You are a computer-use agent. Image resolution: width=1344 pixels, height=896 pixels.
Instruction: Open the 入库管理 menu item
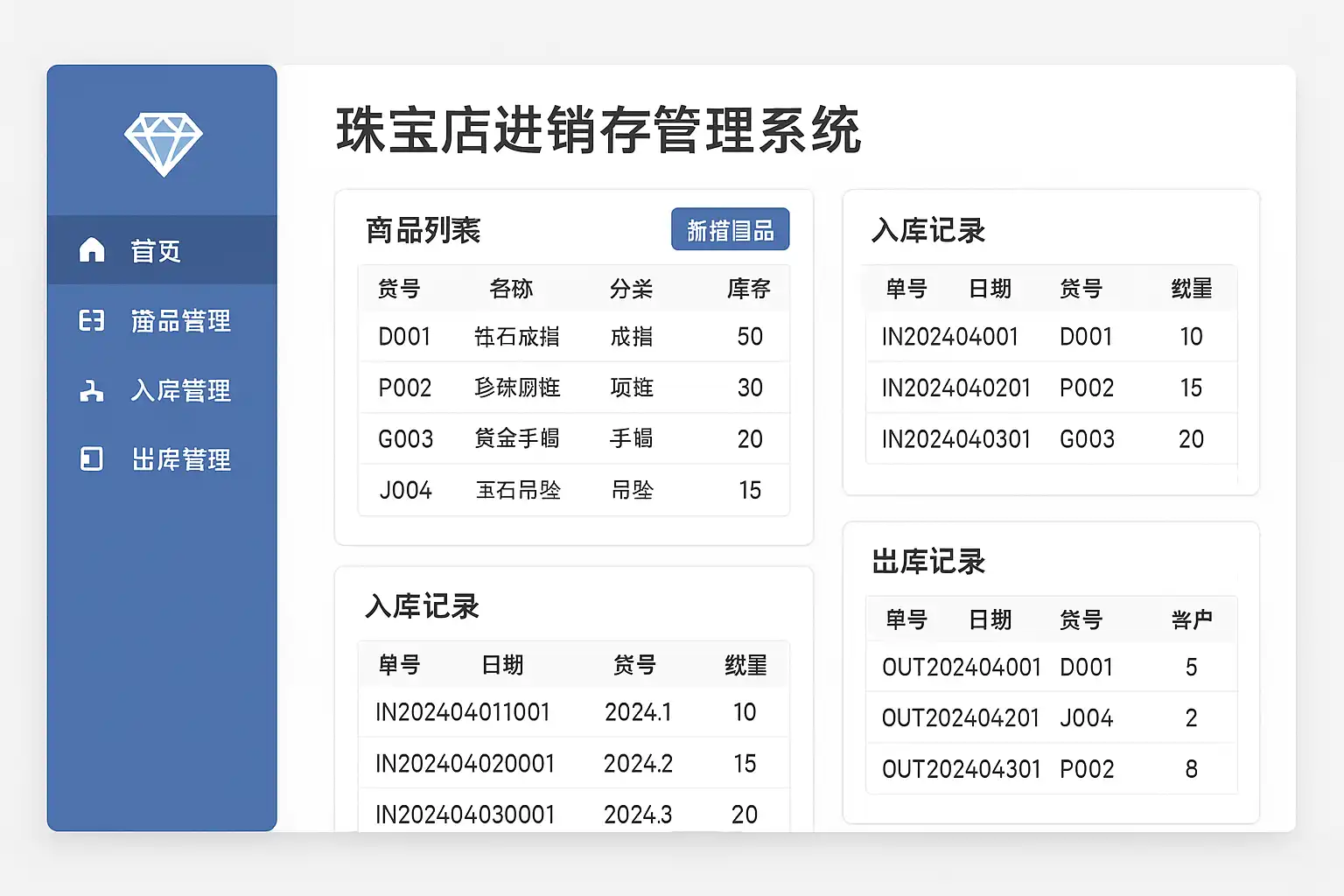pyautogui.click(x=180, y=390)
